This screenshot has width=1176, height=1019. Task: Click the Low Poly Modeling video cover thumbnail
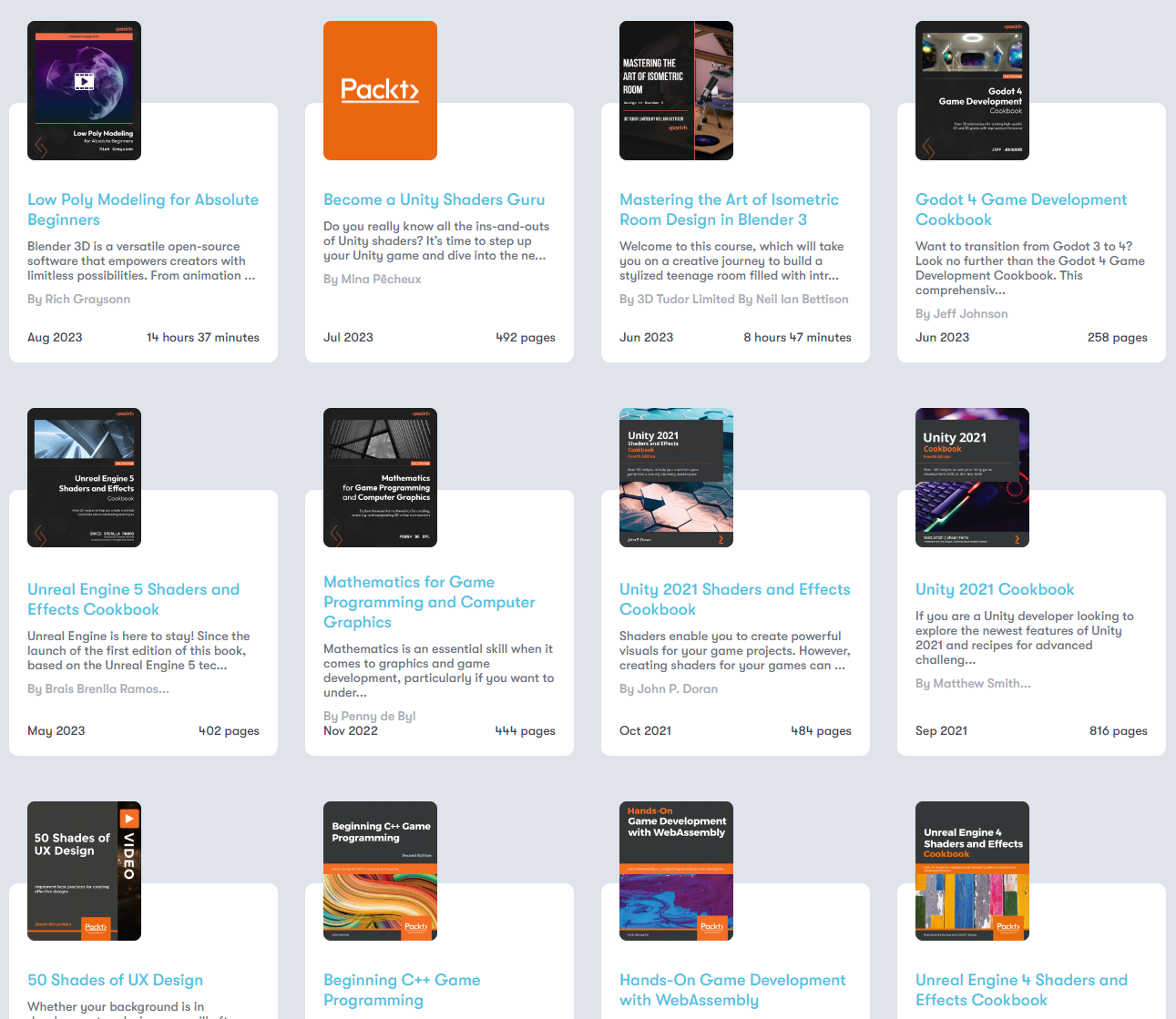pos(84,90)
